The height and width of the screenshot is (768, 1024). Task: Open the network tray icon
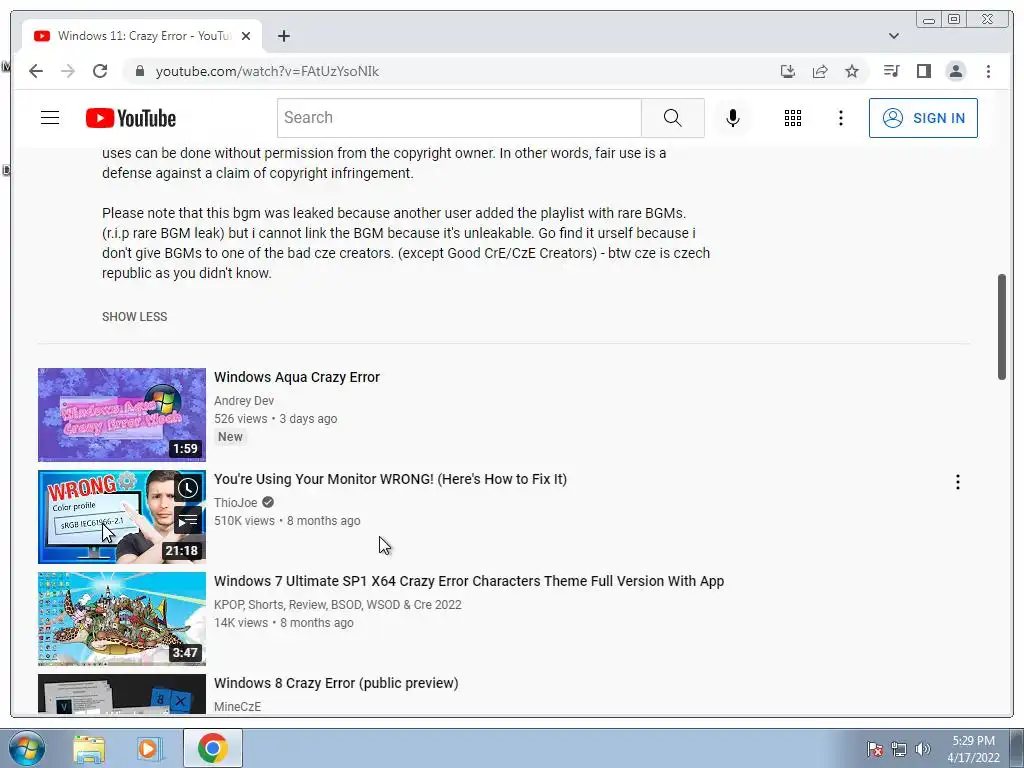tap(899, 749)
